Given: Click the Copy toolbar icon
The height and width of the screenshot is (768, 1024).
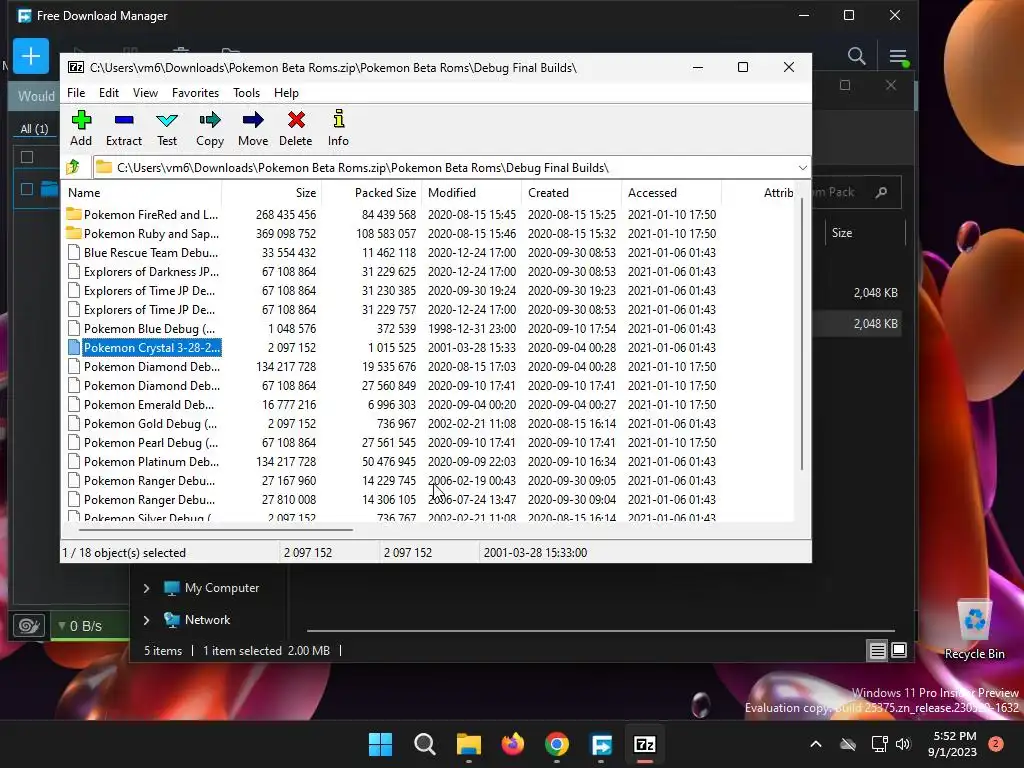Looking at the screenshot, I should point(210,128).
